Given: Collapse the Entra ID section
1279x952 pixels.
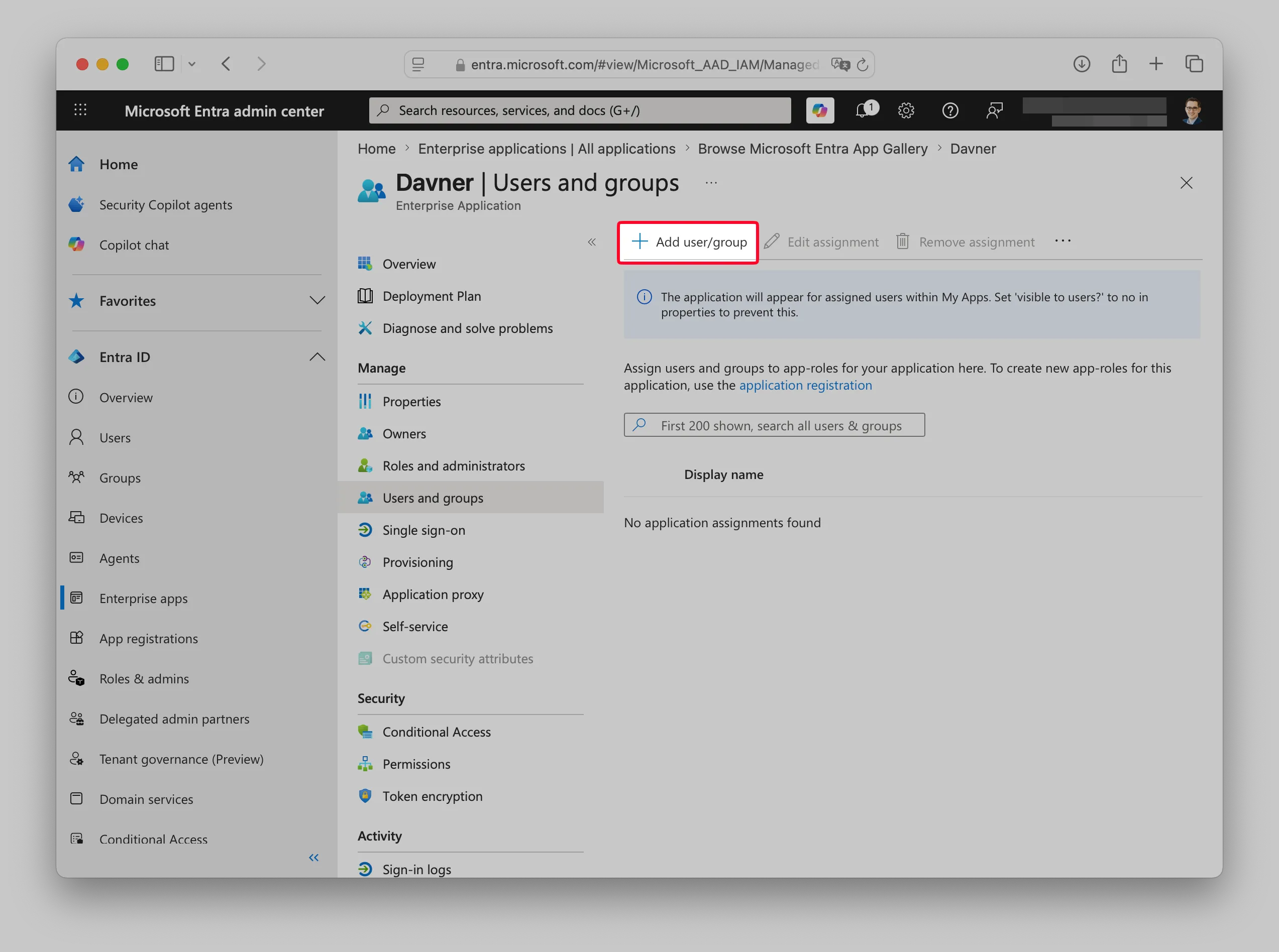Looking at the screenshot, I should click(x=317, y=356).
